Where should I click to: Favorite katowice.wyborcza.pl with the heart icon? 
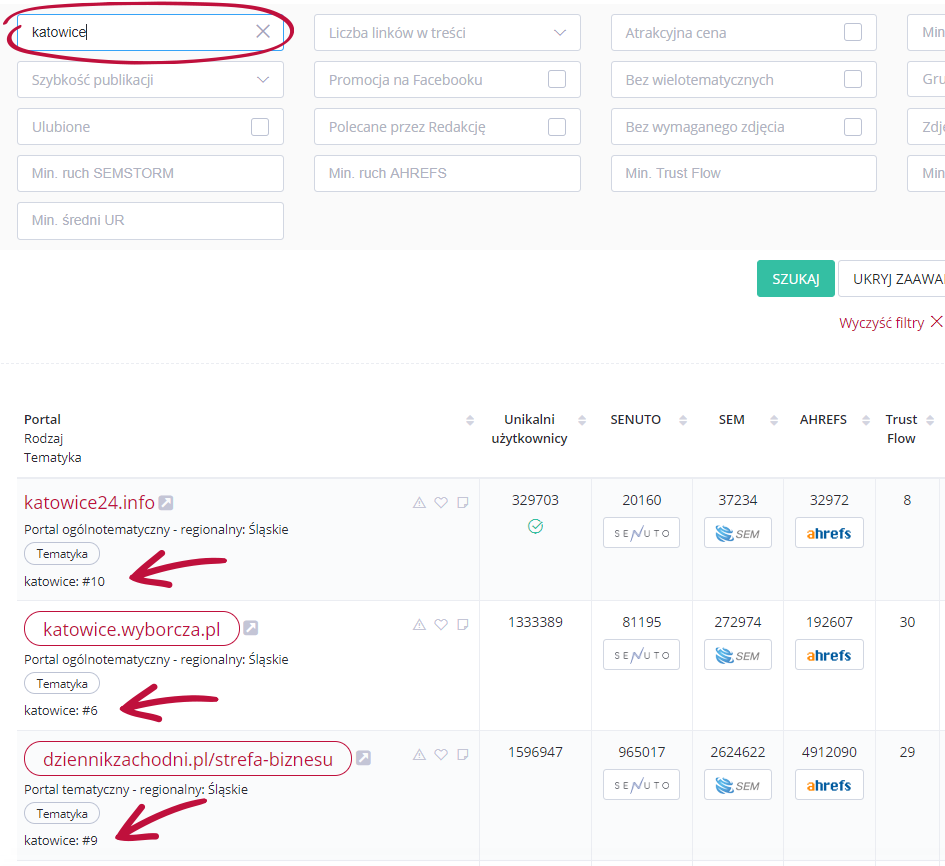441,624
